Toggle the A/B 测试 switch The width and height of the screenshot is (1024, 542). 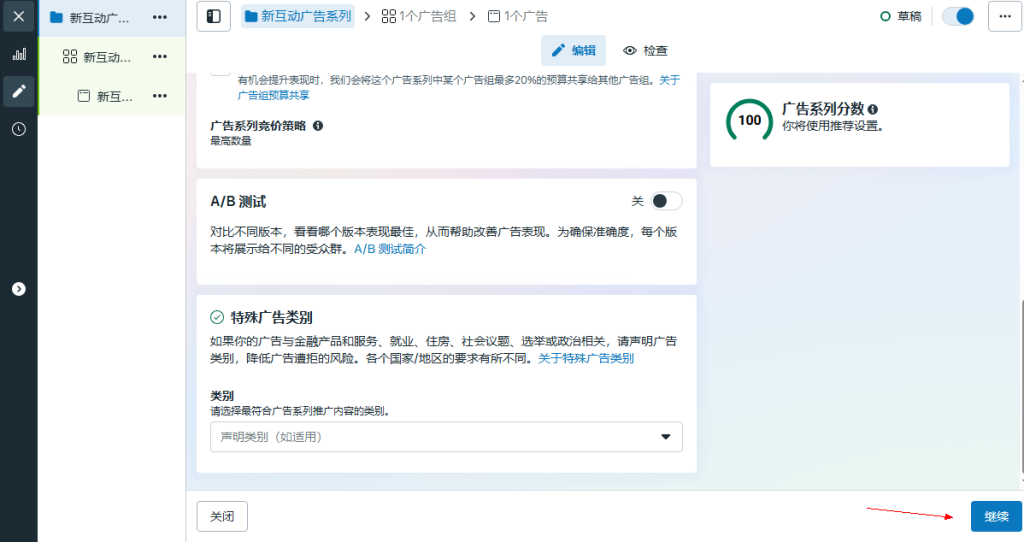coord(666,201)
